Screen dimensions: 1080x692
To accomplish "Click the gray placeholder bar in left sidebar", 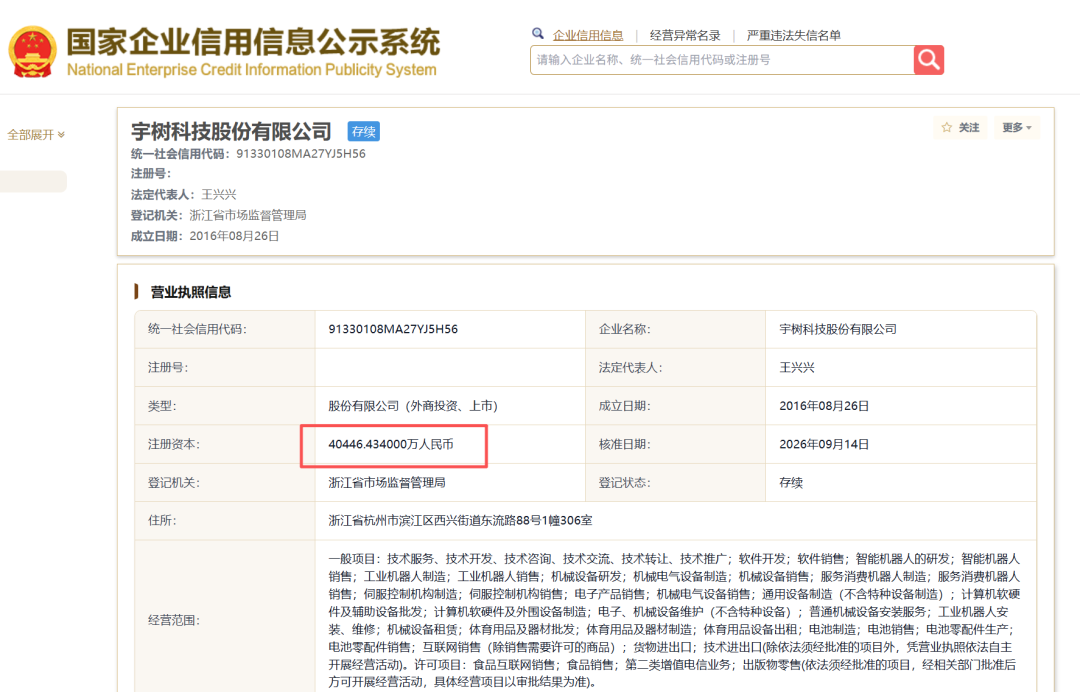I will (33, 181).
